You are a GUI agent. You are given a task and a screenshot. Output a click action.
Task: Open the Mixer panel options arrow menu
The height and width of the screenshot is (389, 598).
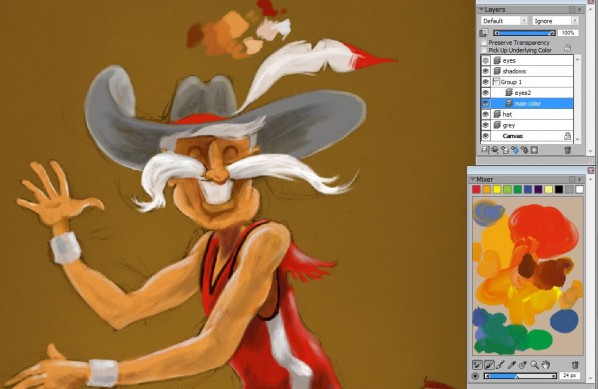click(x=580, y=179)
